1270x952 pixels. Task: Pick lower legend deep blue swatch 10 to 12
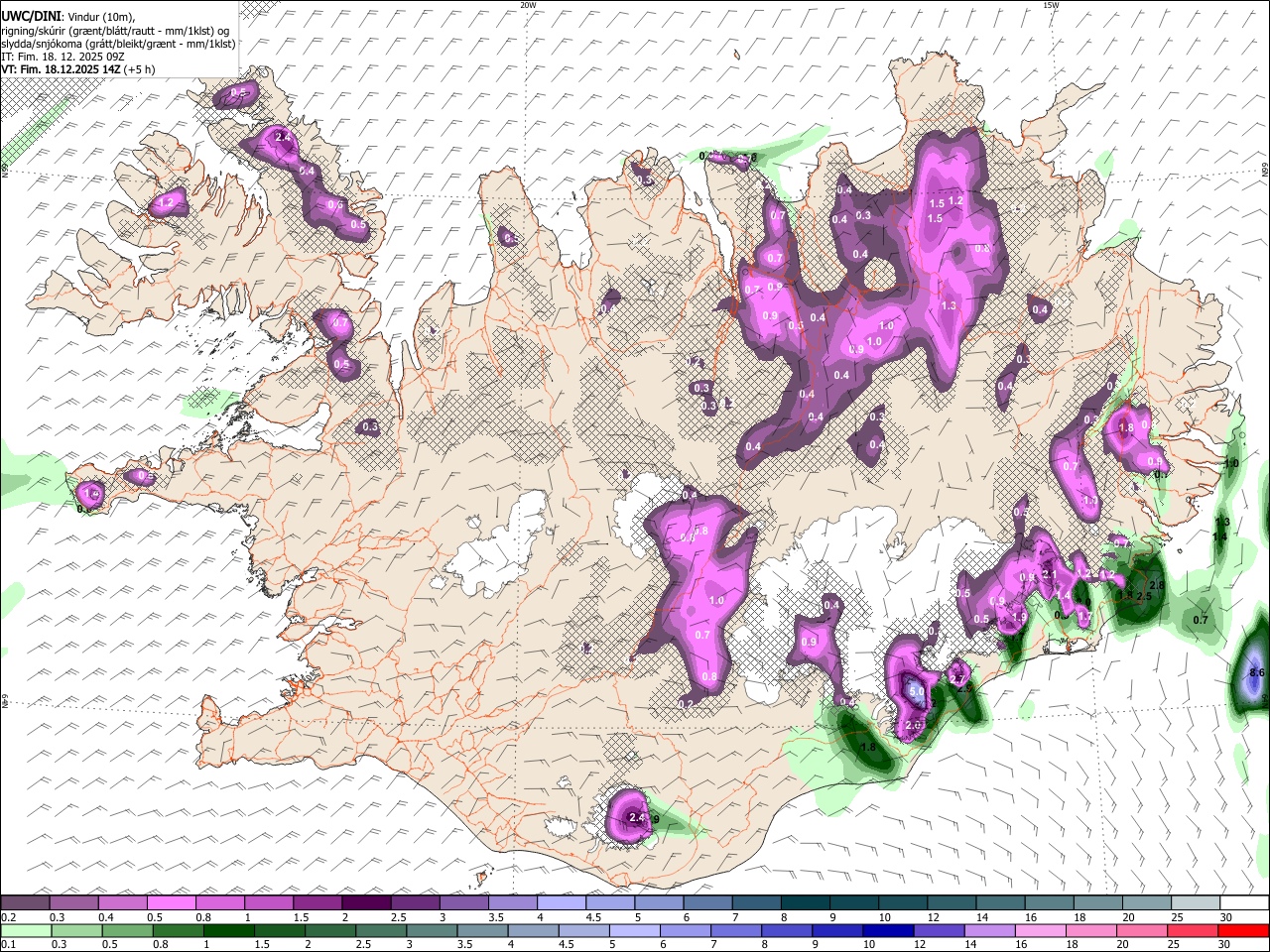pos(887,930)
